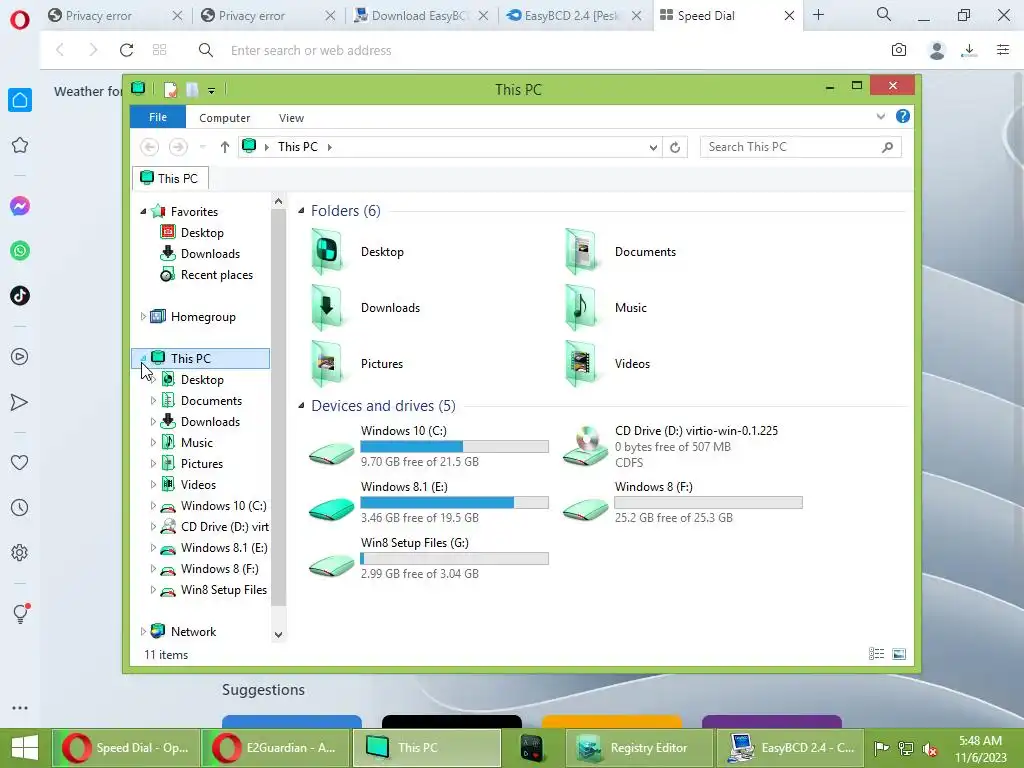Collapse the Devices and drives (5) group
The image size is (1024, 768).
[x=301, y=406]
